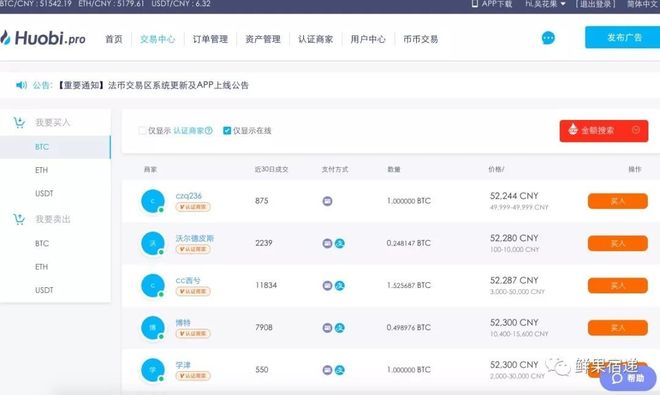Click the 发布广告 button
Image resolution: width=660 pixels, height=395 pixels.
point(623,37)
